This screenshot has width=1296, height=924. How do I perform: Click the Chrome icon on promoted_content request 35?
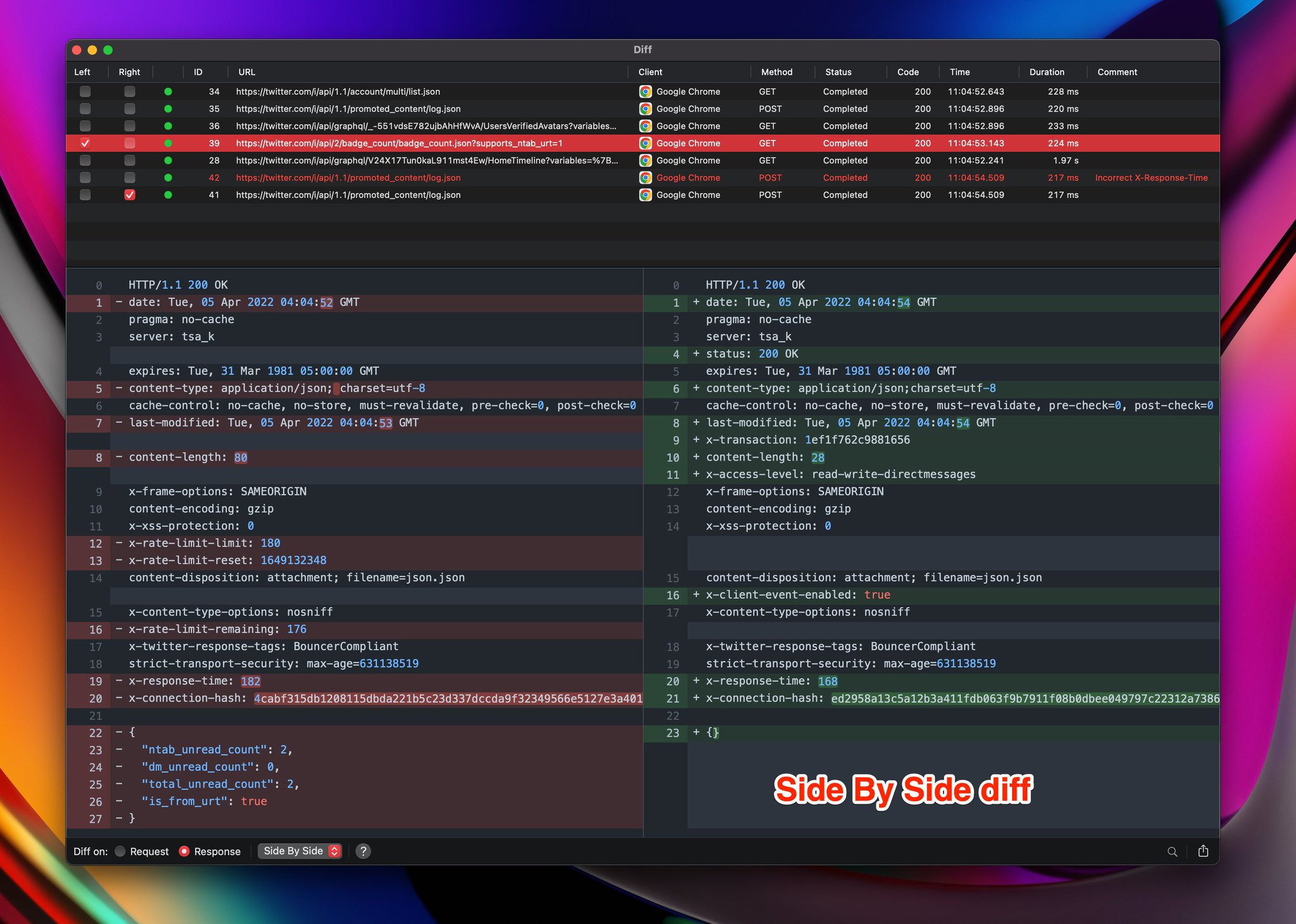tap(645, 109)
